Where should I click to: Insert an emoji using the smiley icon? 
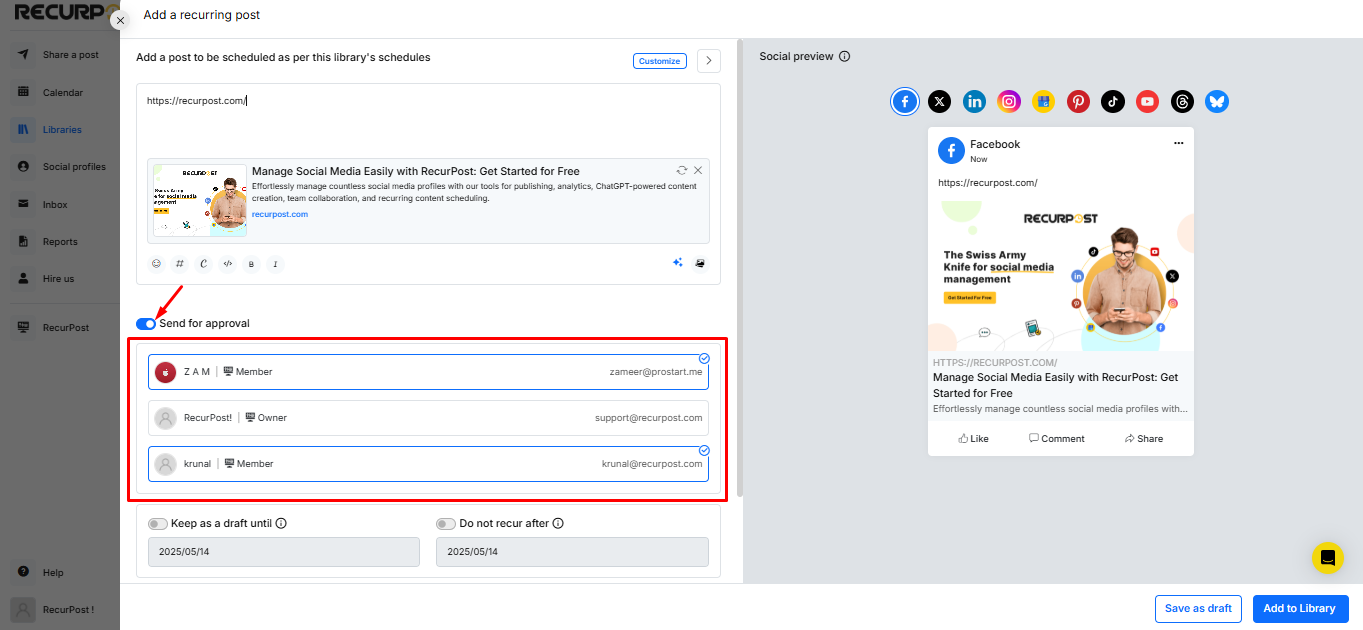(156, 264)
